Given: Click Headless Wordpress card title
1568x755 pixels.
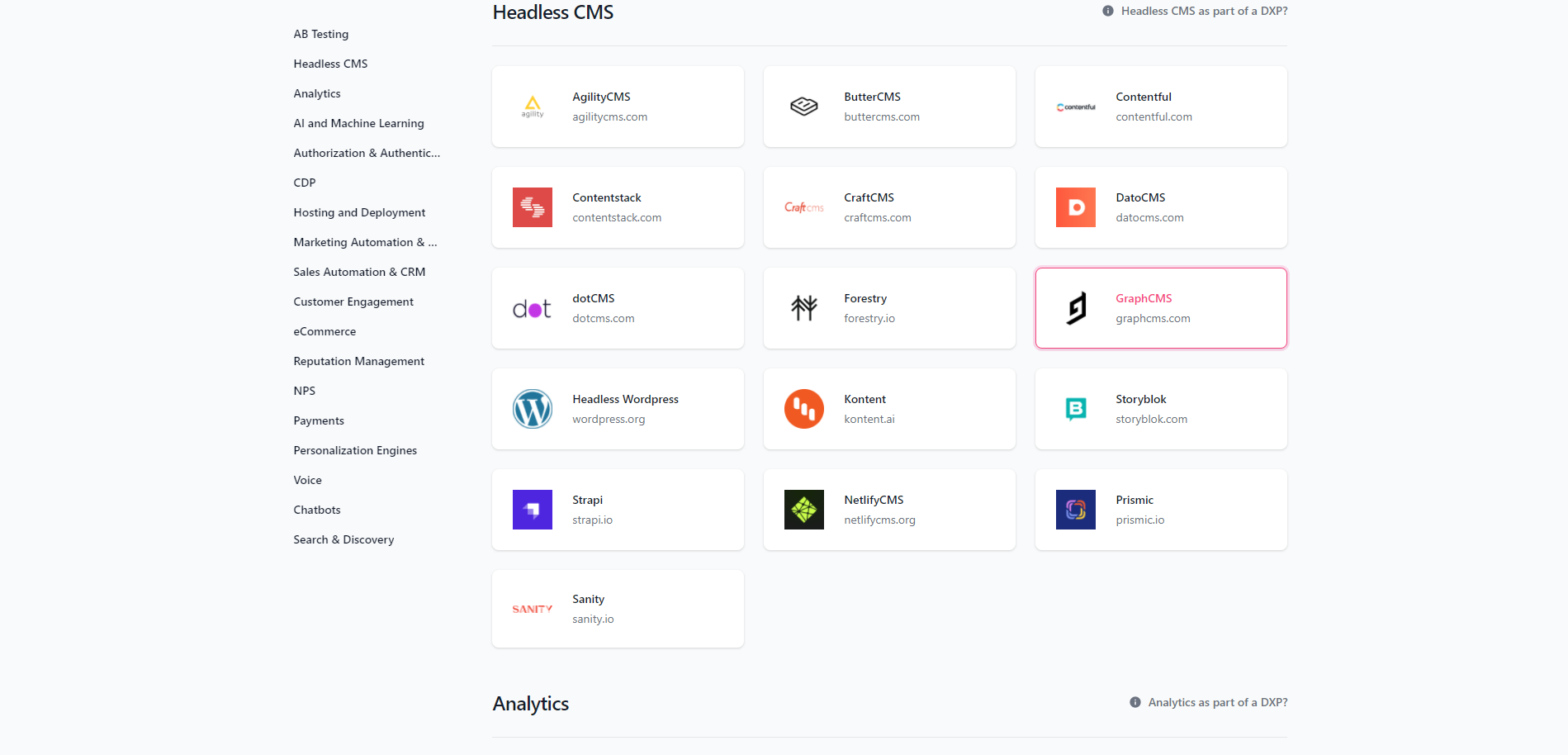Looking at the screenshot, I should click(x=625, y=399).
